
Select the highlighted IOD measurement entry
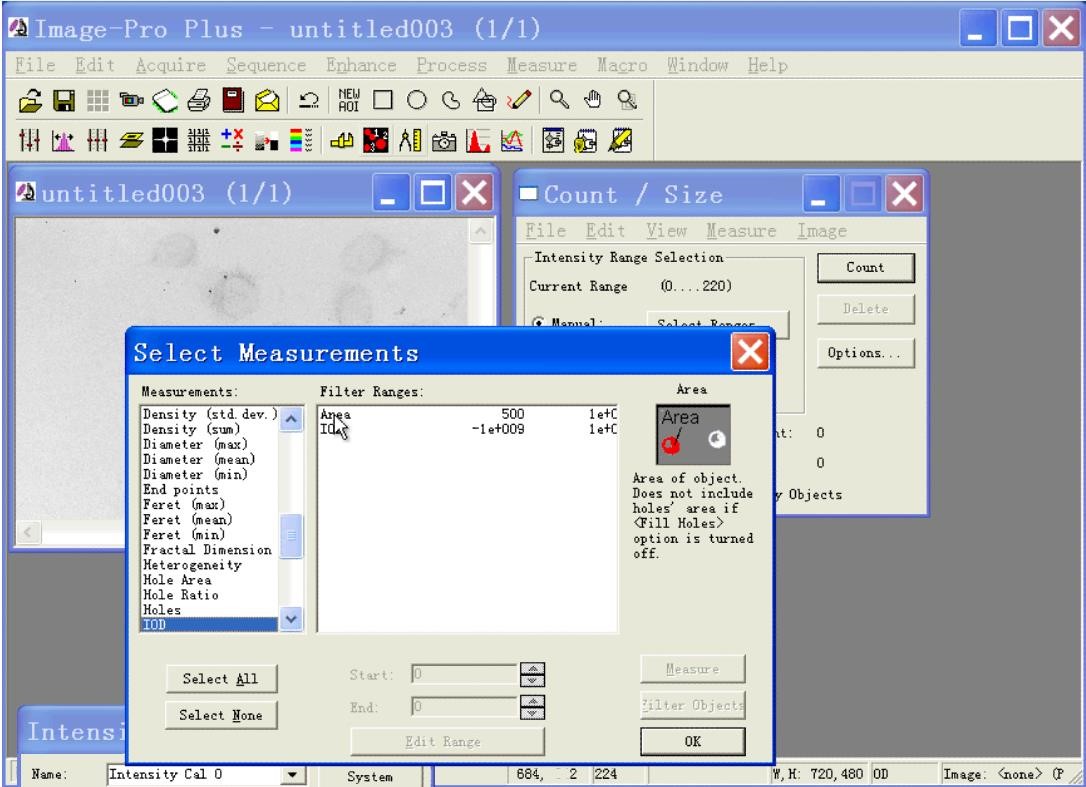click(210, 625)
